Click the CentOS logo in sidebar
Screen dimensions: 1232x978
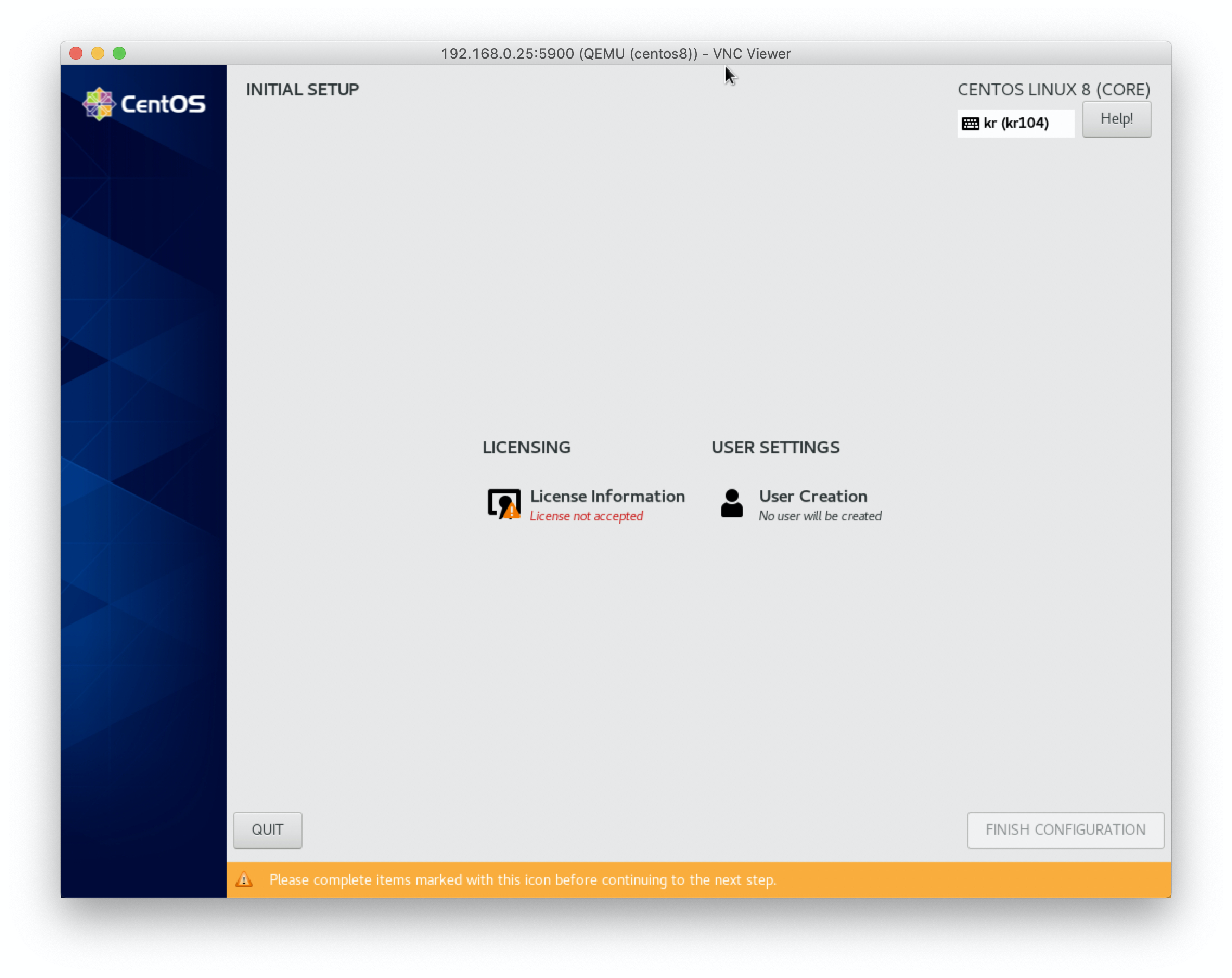click(x=144, y=104)
